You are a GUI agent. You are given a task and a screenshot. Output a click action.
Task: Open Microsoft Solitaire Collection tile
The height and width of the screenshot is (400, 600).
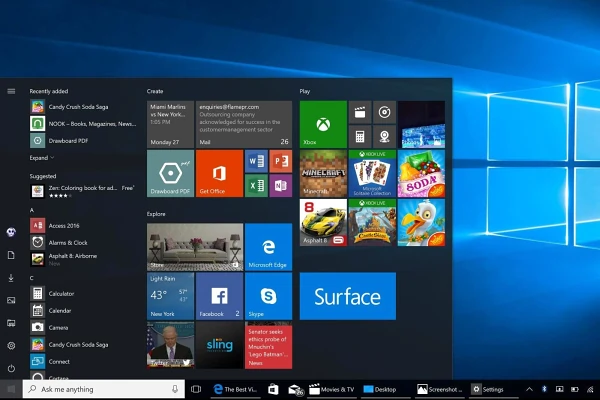click(x=372, y=173)
